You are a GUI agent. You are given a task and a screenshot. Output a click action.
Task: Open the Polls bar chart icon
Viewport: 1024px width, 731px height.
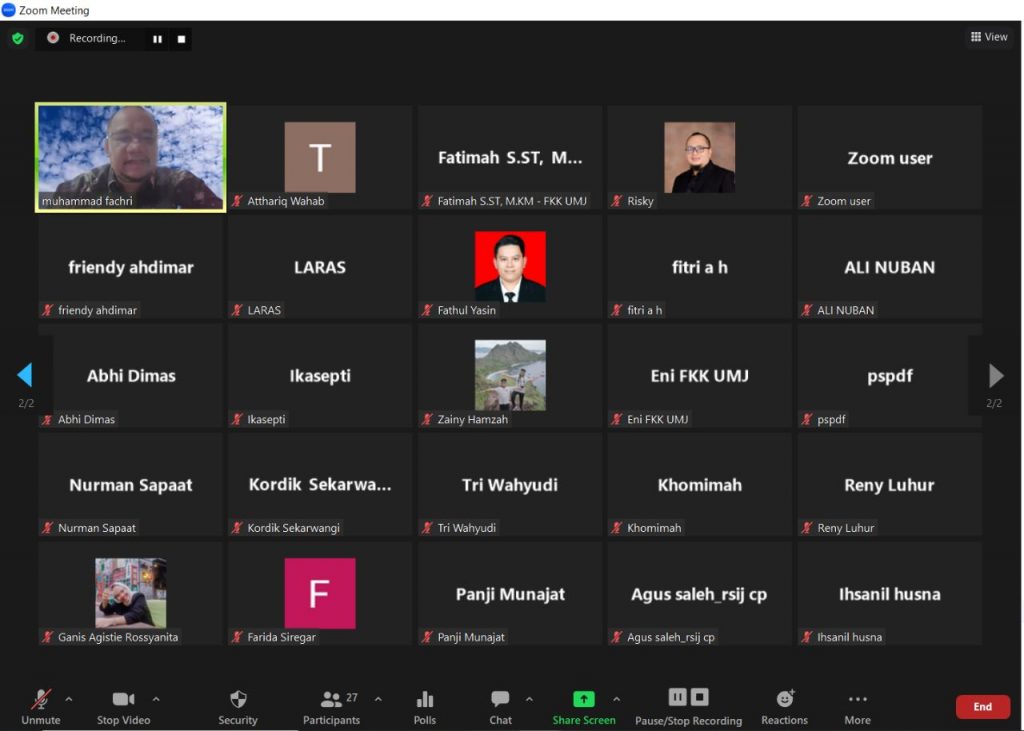coord(424,699)
